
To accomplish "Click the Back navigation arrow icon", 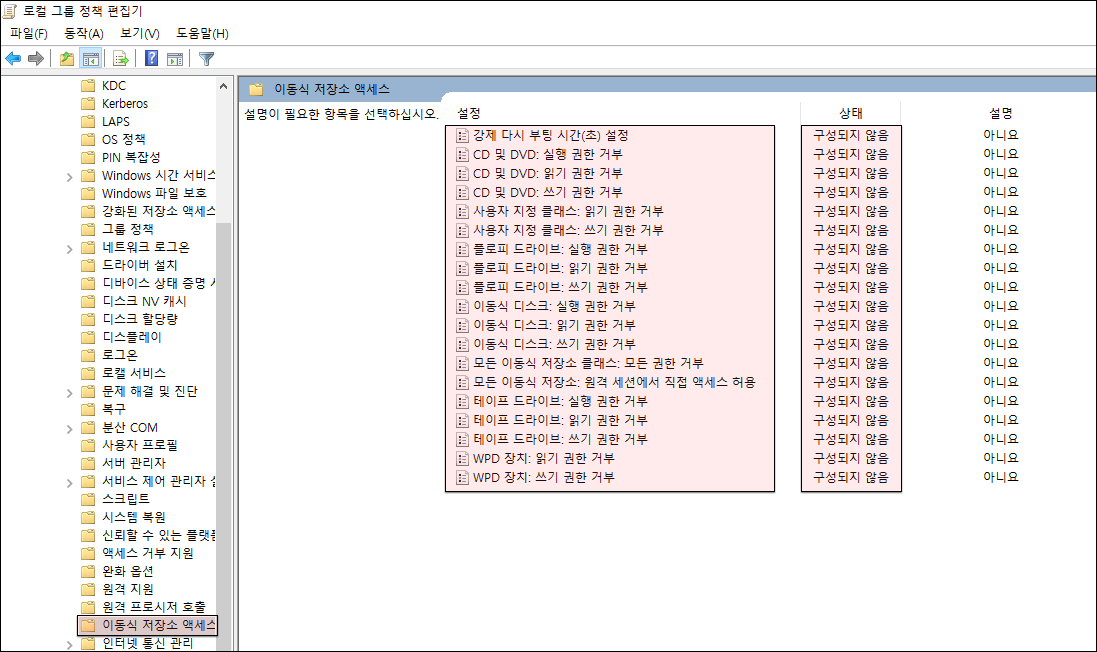I will [12, 57].
